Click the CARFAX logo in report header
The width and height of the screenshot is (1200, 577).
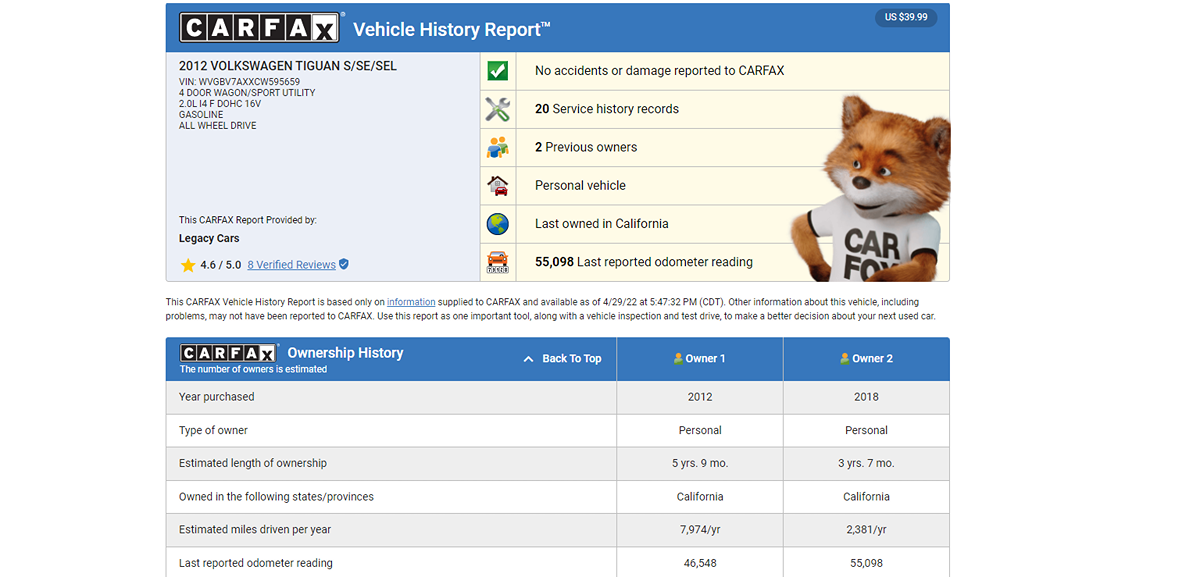coord(260,28)
